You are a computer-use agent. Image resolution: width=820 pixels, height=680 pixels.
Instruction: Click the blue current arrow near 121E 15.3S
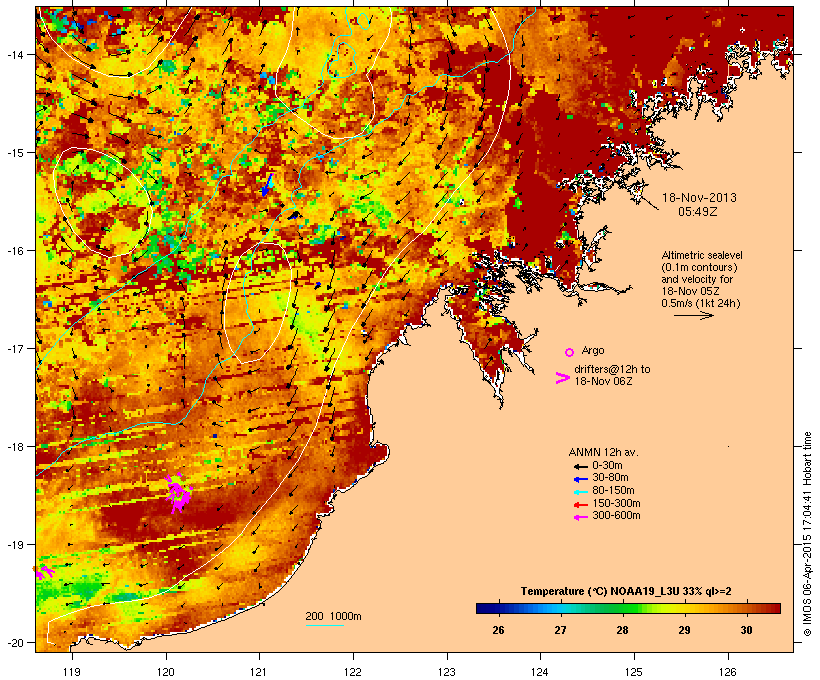(267, 185)
